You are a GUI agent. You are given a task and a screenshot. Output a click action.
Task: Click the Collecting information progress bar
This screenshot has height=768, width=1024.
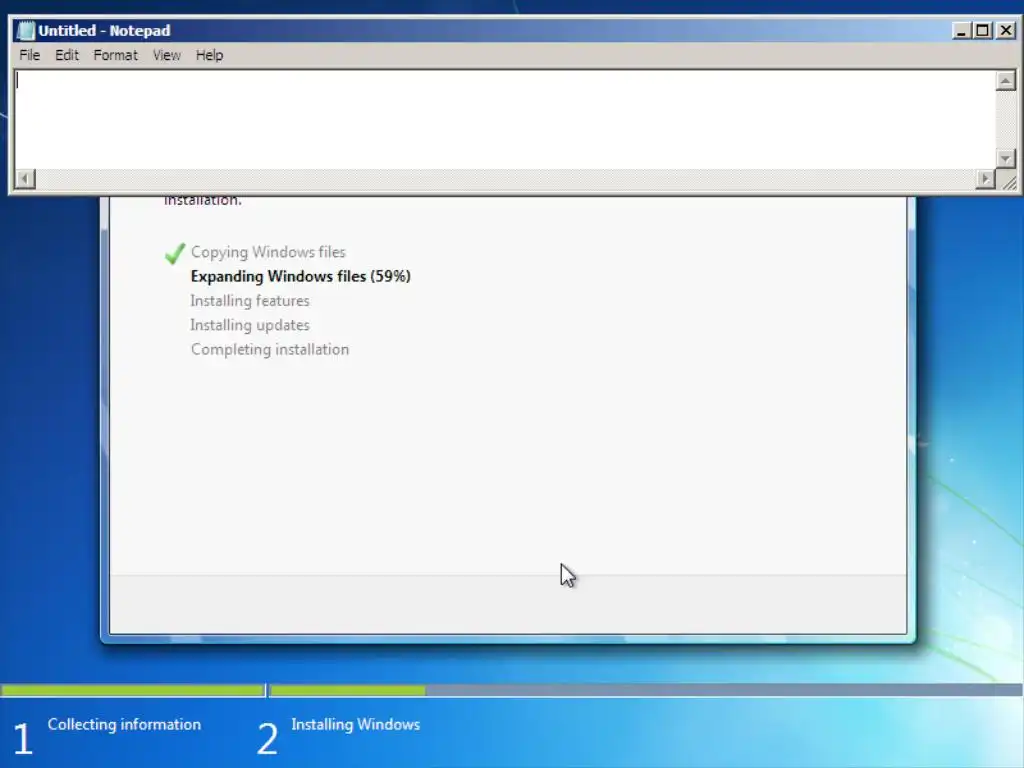[133, 690]
